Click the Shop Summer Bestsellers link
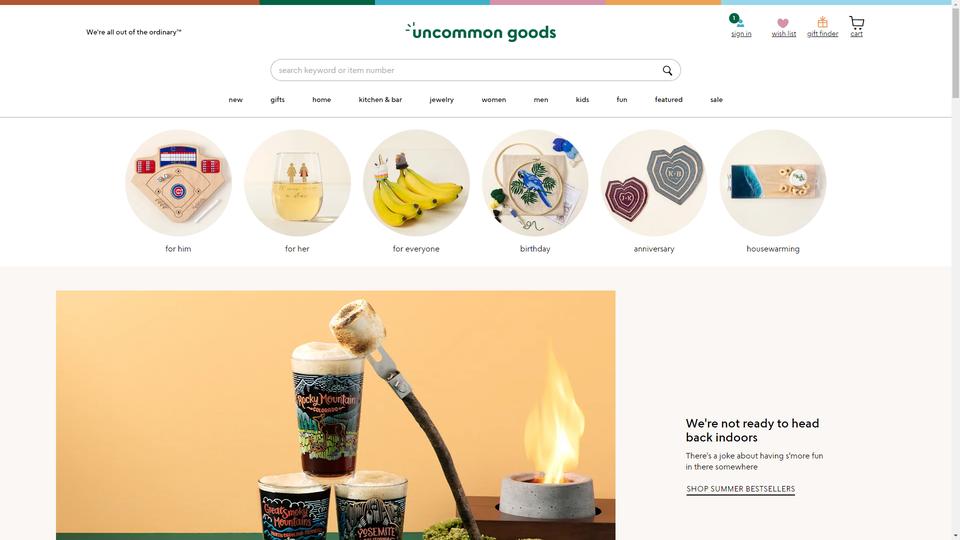960x540 pixels. [740, 489]
